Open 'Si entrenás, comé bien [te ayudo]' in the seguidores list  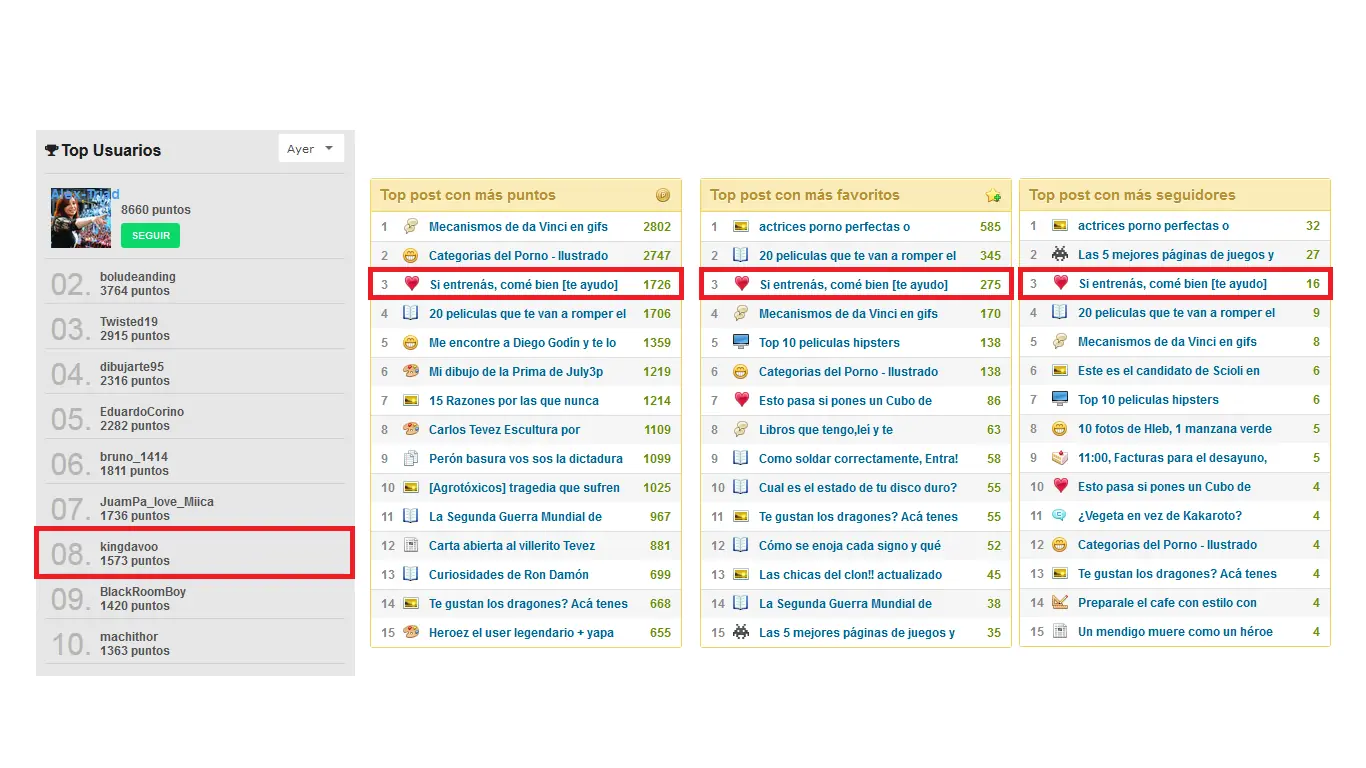1173,284
